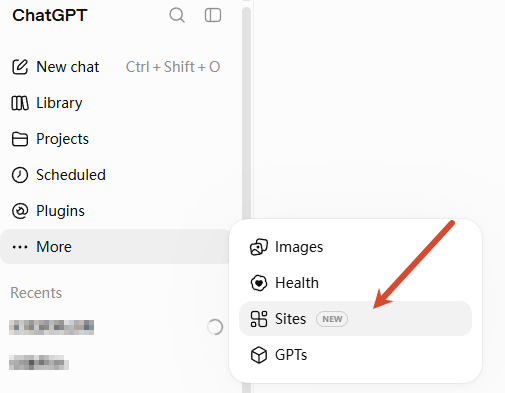This screenshot has width=505, height=393.
Task: Click the New chat pencil icon
Action: 20,67
